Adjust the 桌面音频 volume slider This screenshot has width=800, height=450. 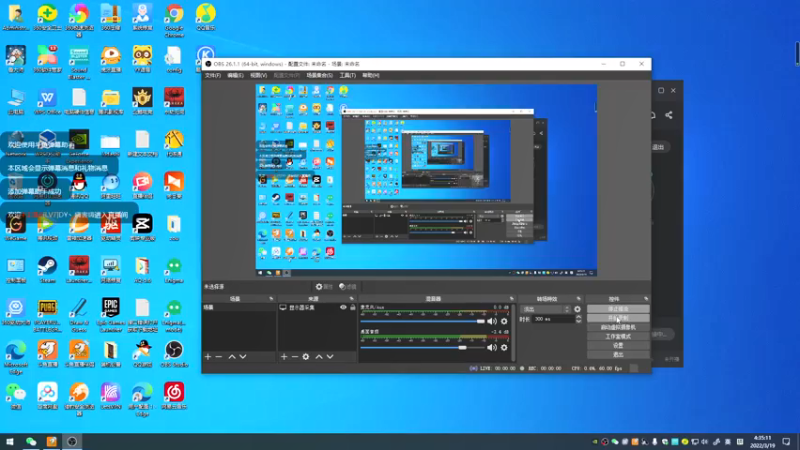pyautogui.click(x=422, y=347)
